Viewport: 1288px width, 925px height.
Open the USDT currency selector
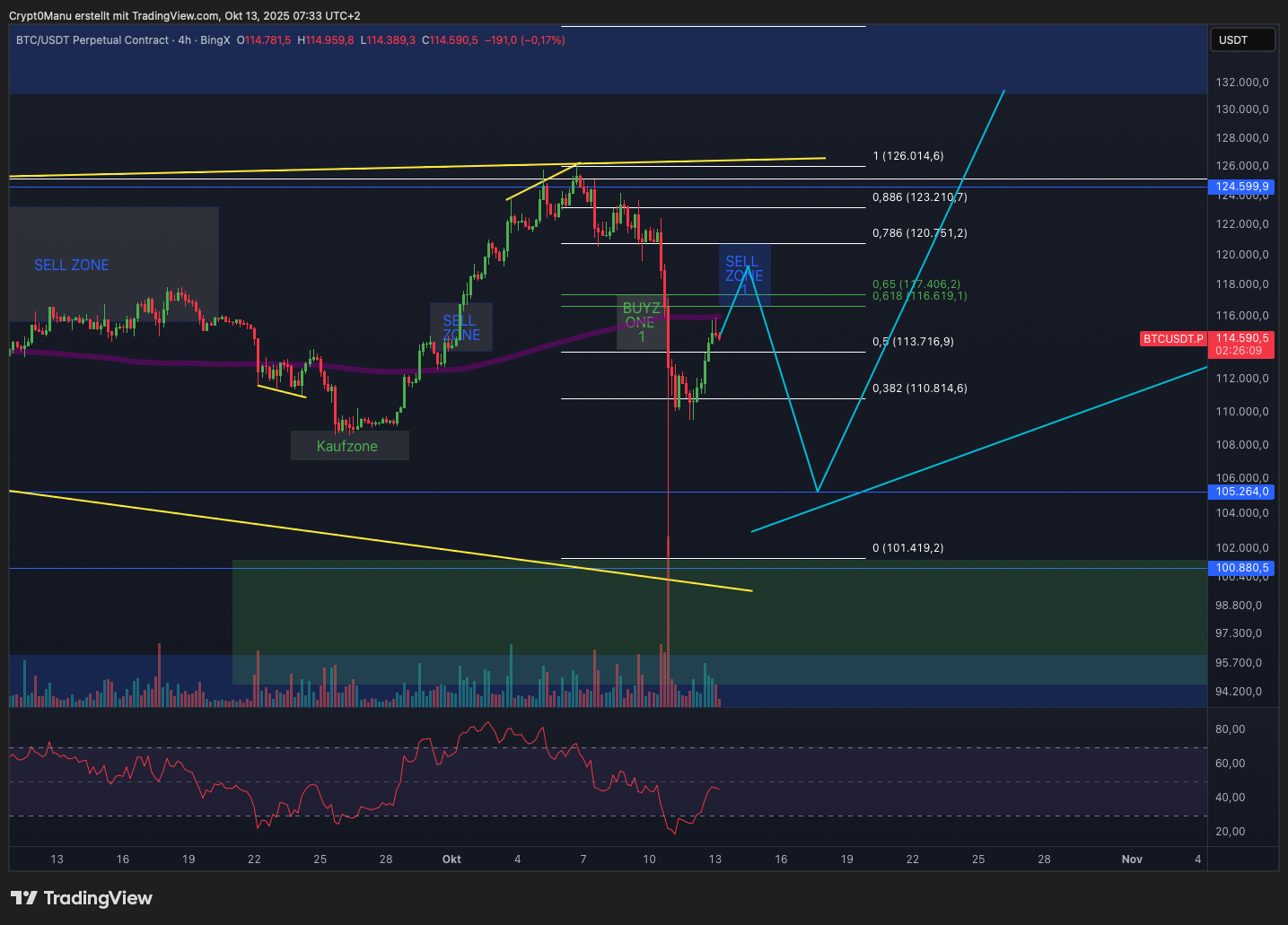tap(1241, 39)
